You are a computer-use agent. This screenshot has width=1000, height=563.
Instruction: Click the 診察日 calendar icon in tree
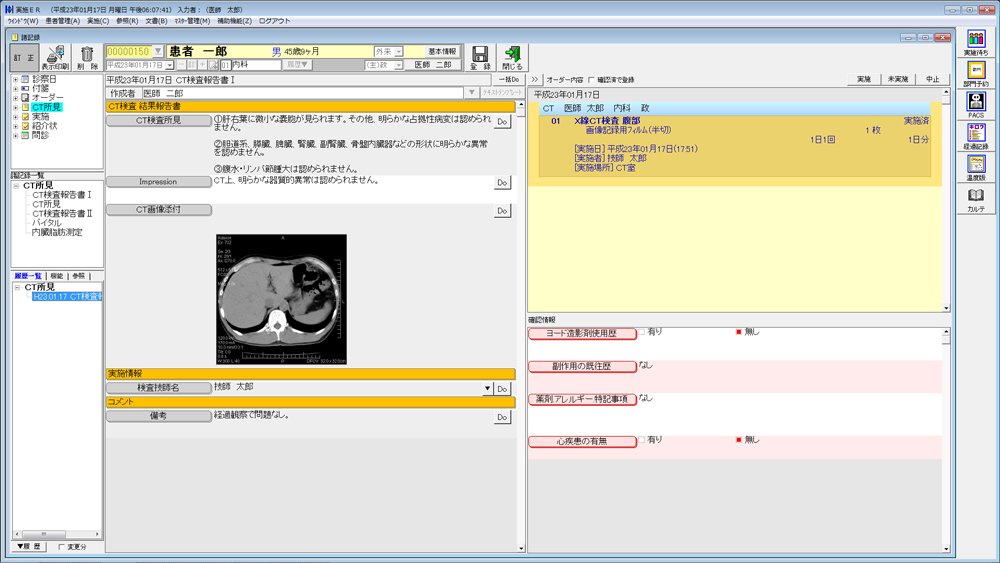tap(25, 79)
